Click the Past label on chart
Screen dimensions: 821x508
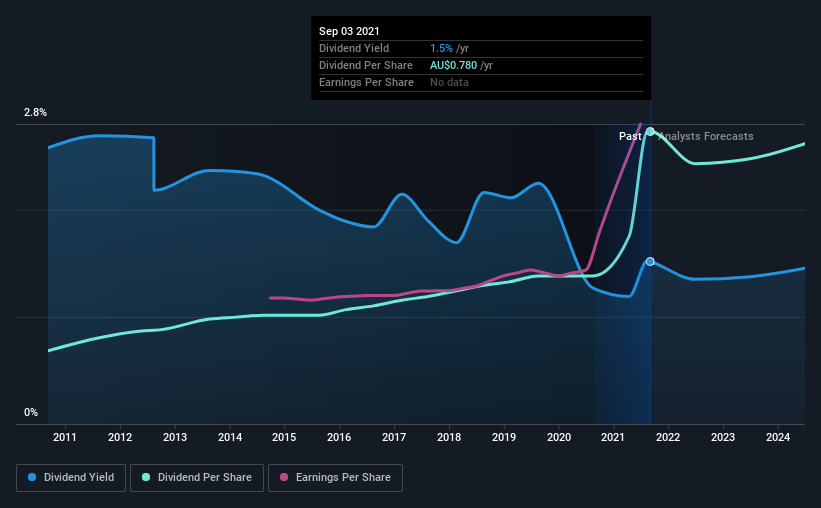pos(630,136)
